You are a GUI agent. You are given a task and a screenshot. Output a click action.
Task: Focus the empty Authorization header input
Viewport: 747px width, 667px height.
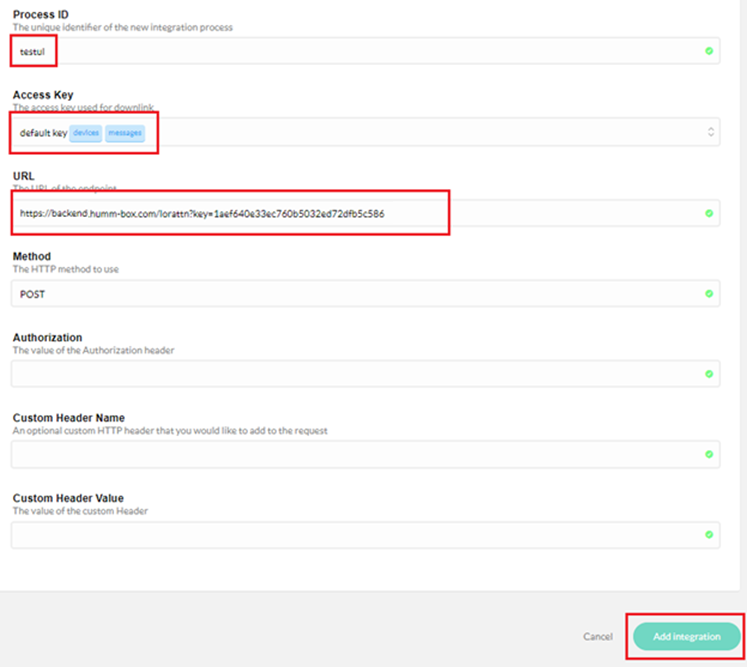pyautogui.click(x=360, y=374)
